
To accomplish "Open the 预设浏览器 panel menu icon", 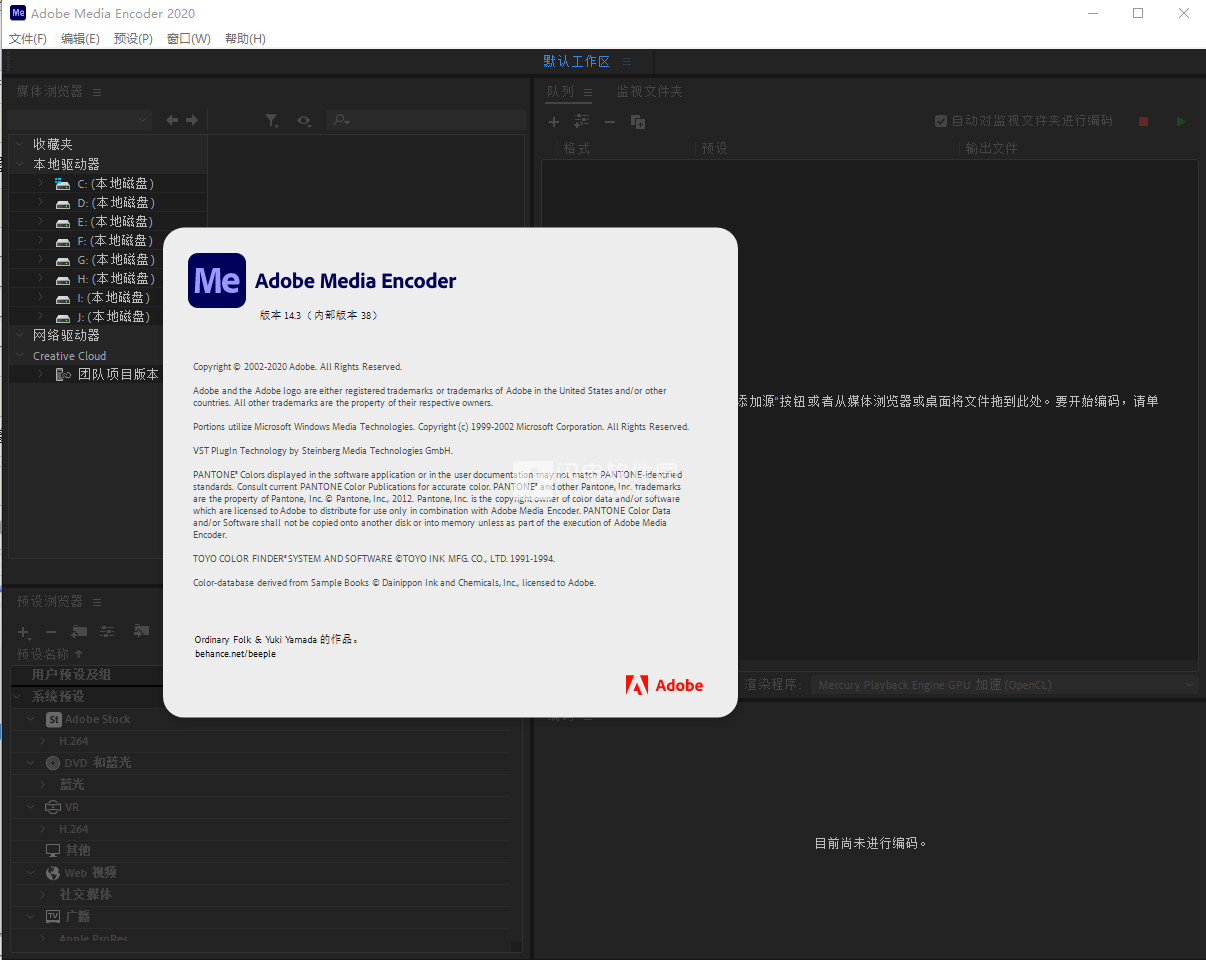I will 97,602.
